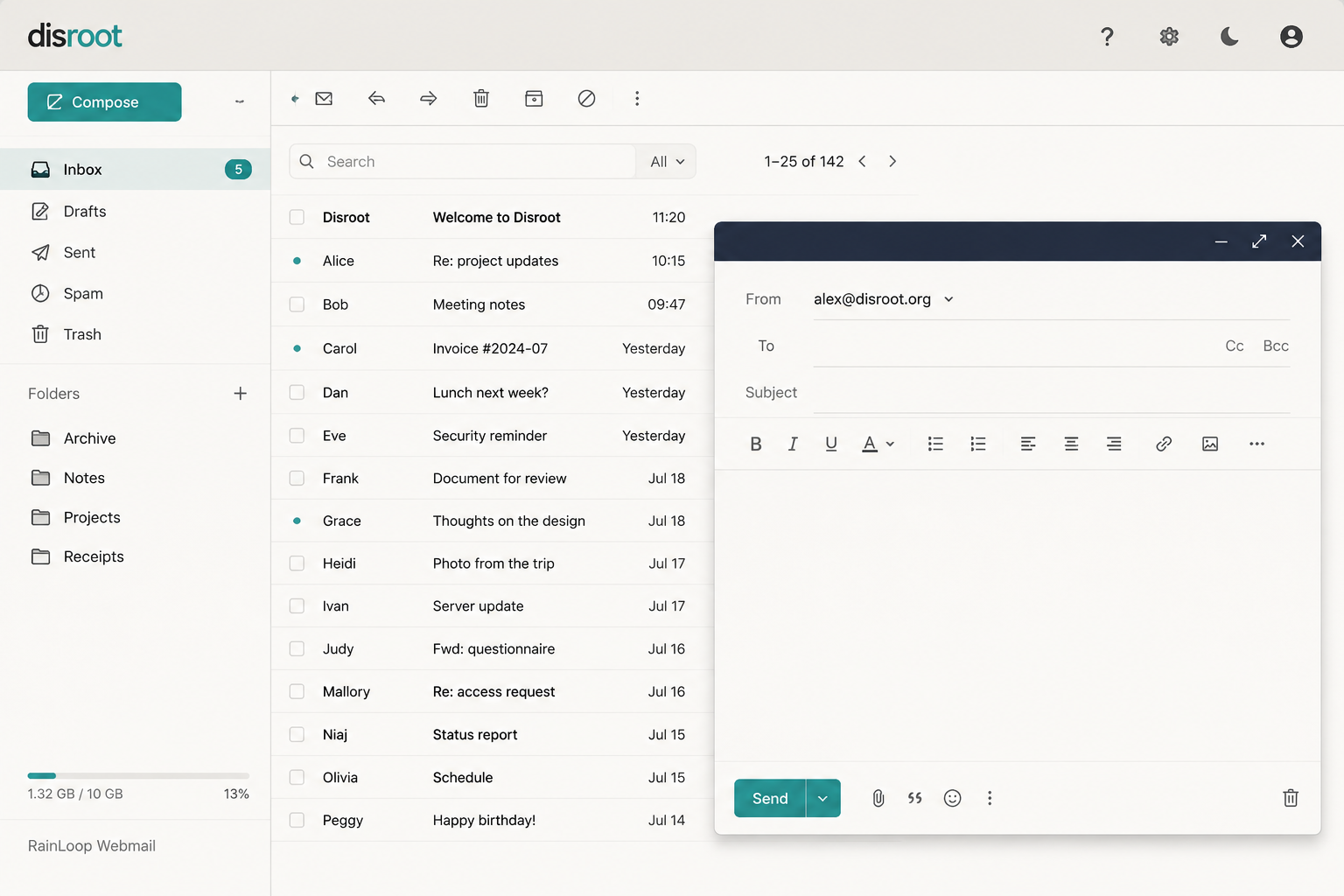Check the box beside Ivan's Server update
Viewport: 1344px width, 896px height.
point(297,606)
